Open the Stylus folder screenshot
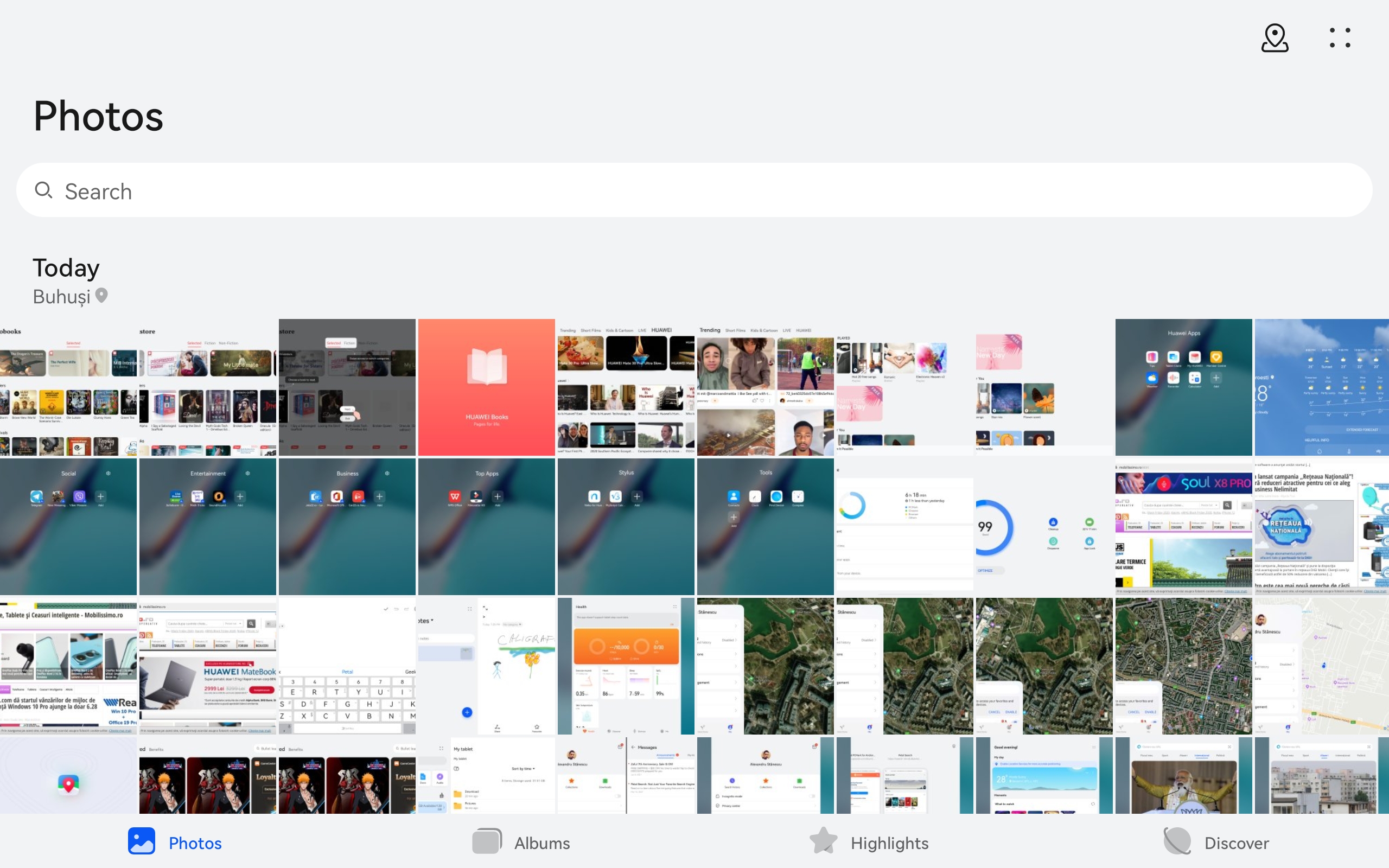This screenshot has height=868, width=1389. click(626, 527)
